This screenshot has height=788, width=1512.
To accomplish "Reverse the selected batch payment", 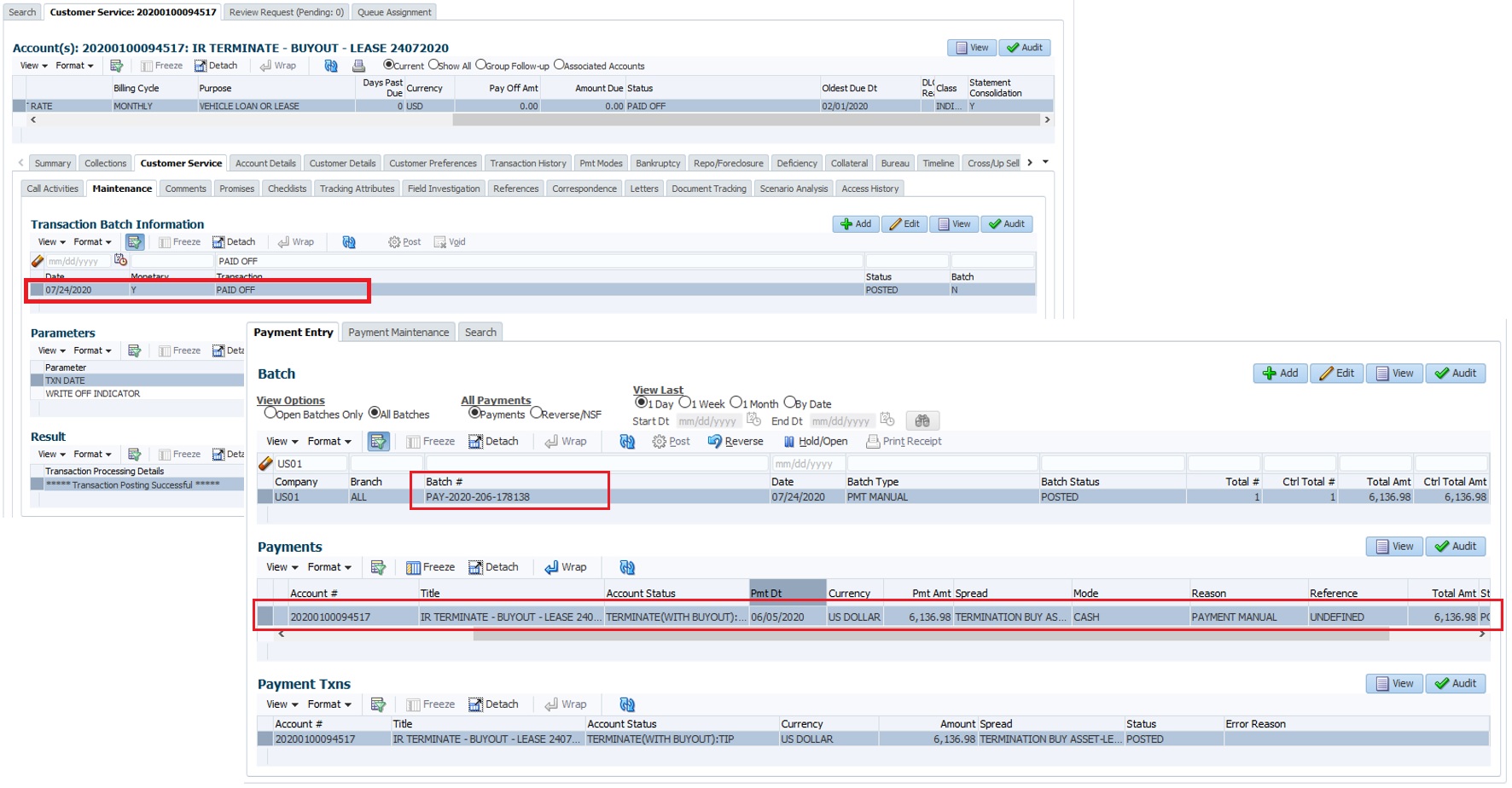I will coord(736,442).
